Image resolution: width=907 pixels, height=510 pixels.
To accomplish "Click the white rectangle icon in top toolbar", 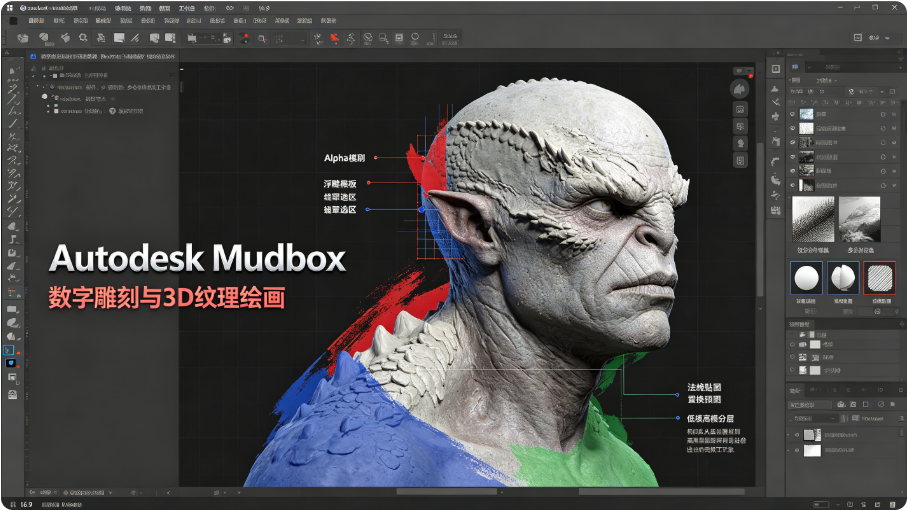I will point(119,38).
